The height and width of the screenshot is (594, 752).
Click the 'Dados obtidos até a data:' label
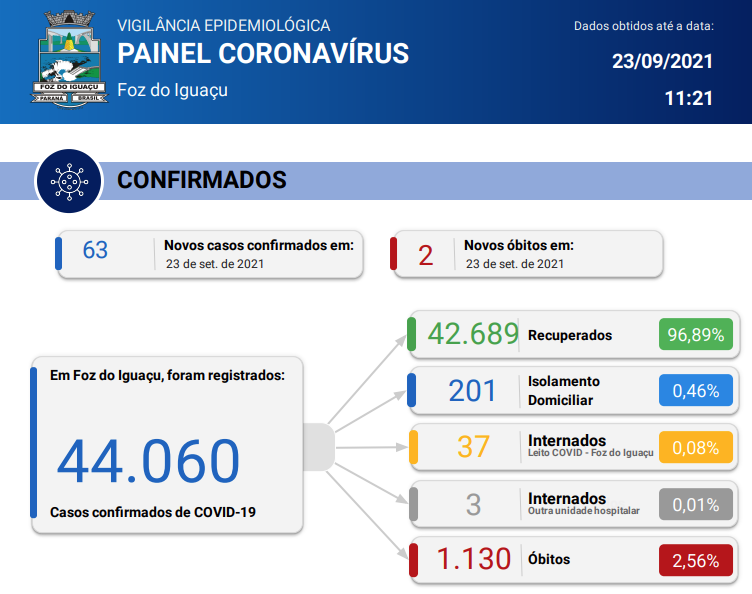(x=644, y=26)
